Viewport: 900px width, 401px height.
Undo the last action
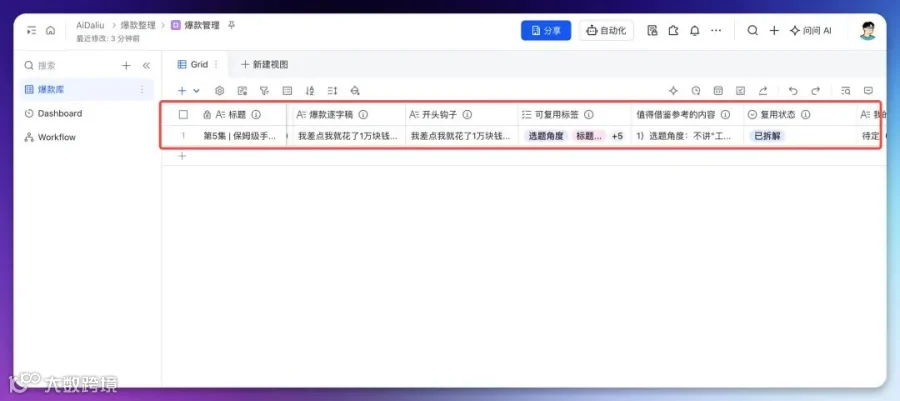tap(793, 91)
